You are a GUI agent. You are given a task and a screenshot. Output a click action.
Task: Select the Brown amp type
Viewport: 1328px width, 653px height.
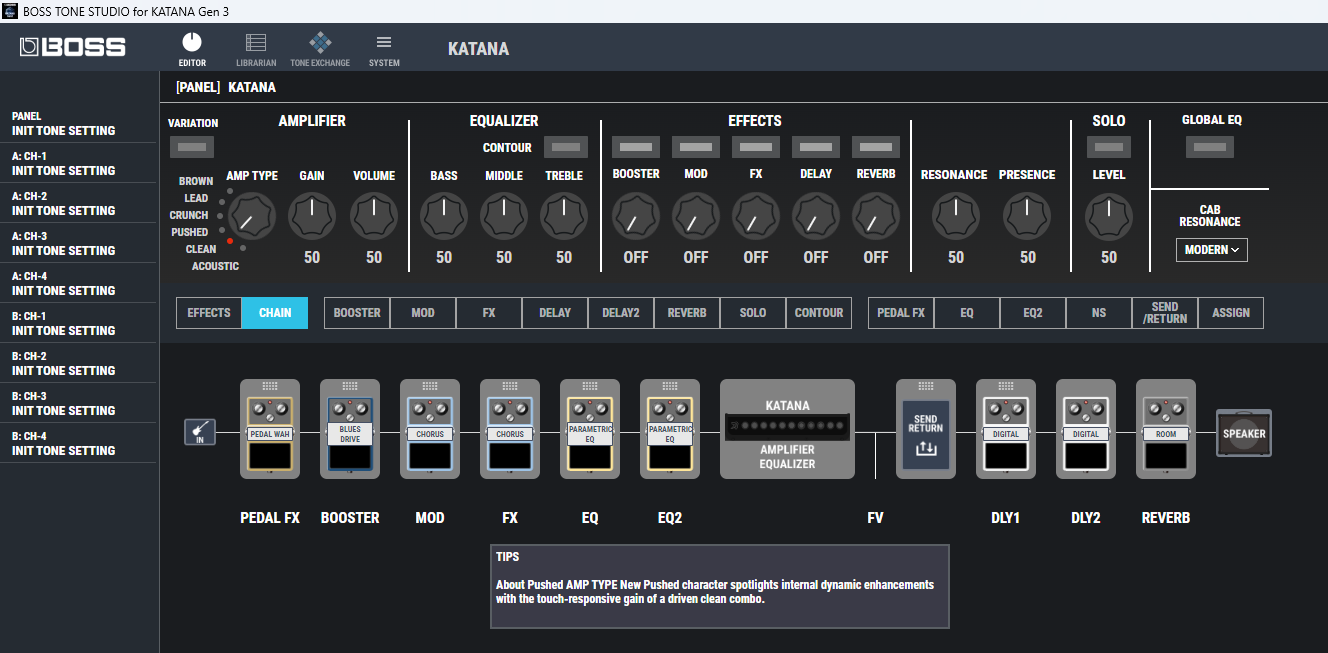(196, 181)
